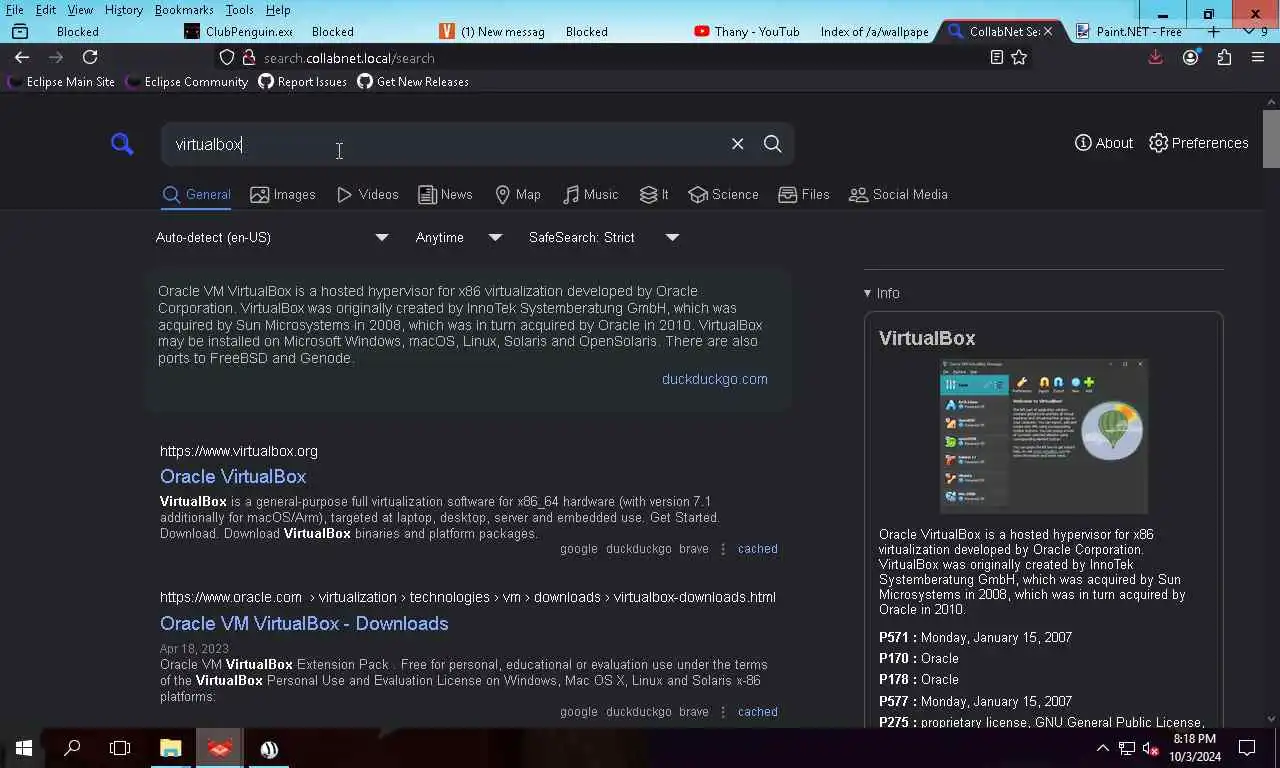This screenshot has width=1280, height=768.
Task: Switch to the Music category
Action: point(590,194)
